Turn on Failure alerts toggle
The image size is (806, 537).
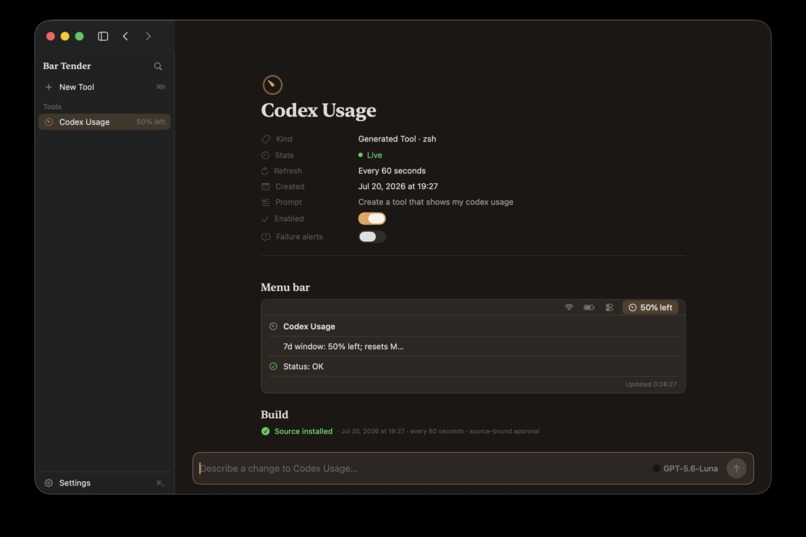pyautogui.click(x=372, y=236)
